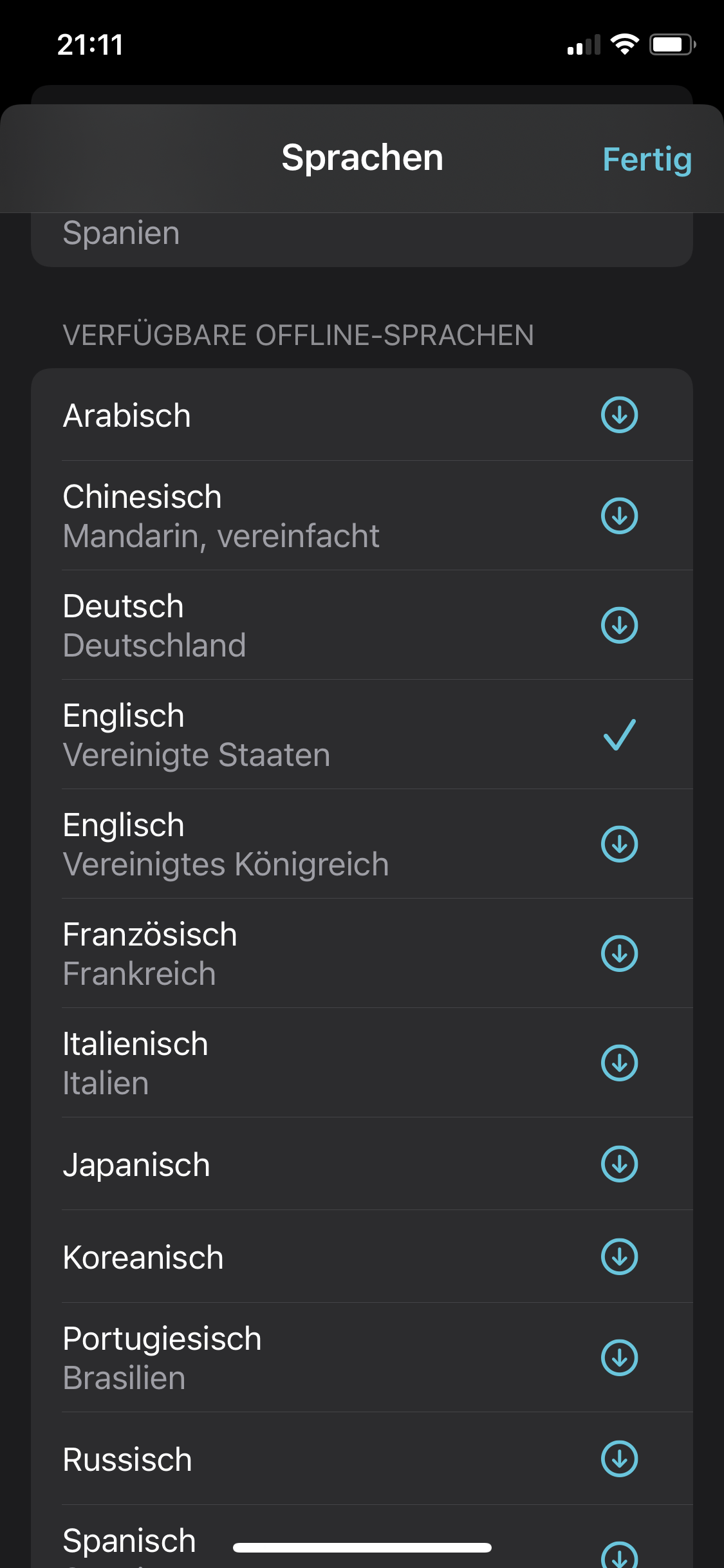Download Chinesisch Mandarin offline language
This screenshot has width=724, height=1568.
[x=619, y=516]
